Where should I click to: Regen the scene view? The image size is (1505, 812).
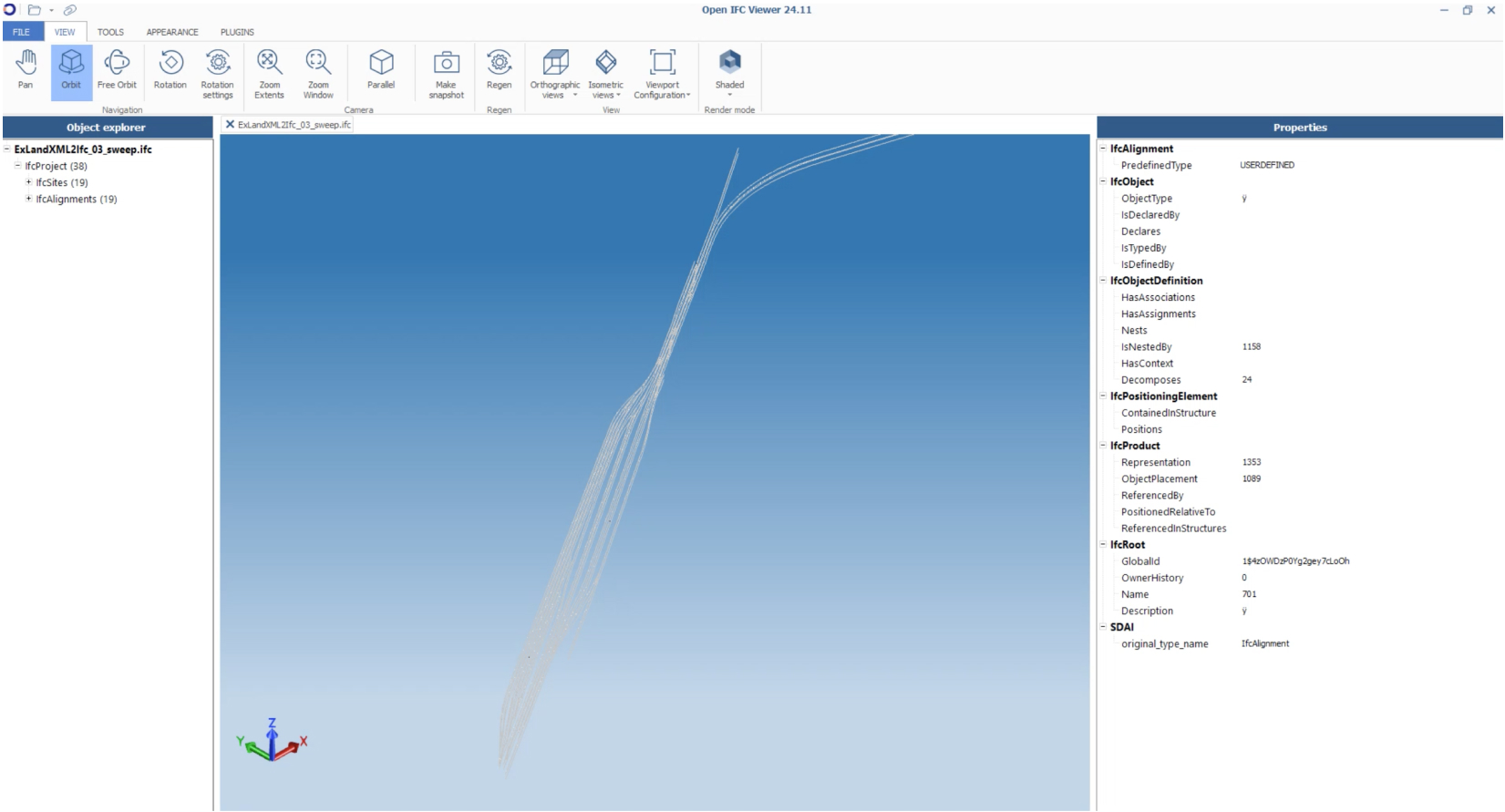pyautogui.click(x=499, y=69)
